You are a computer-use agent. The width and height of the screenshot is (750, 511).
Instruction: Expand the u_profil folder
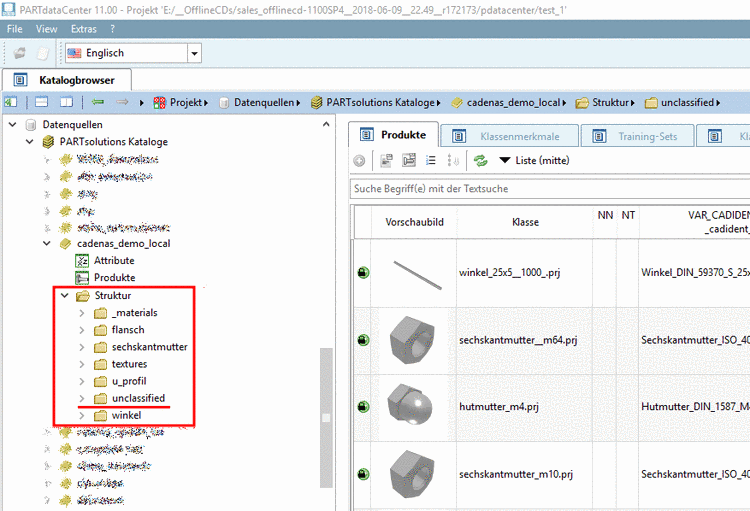[82, 381]
